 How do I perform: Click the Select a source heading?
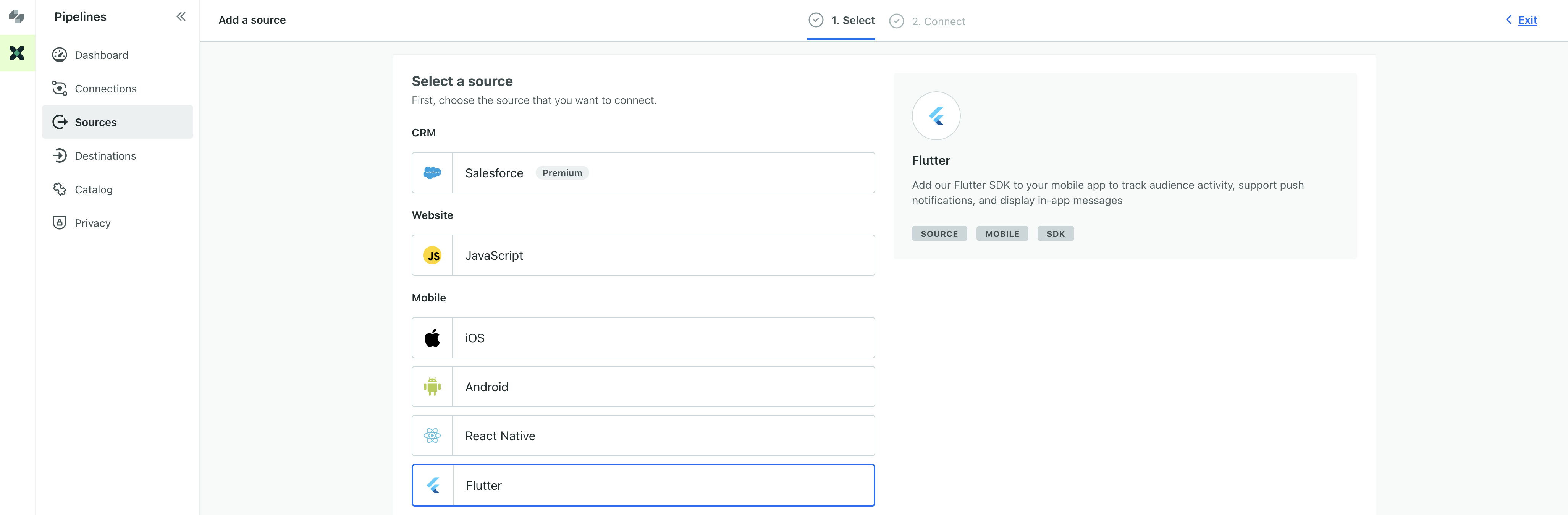pos(462,82)
